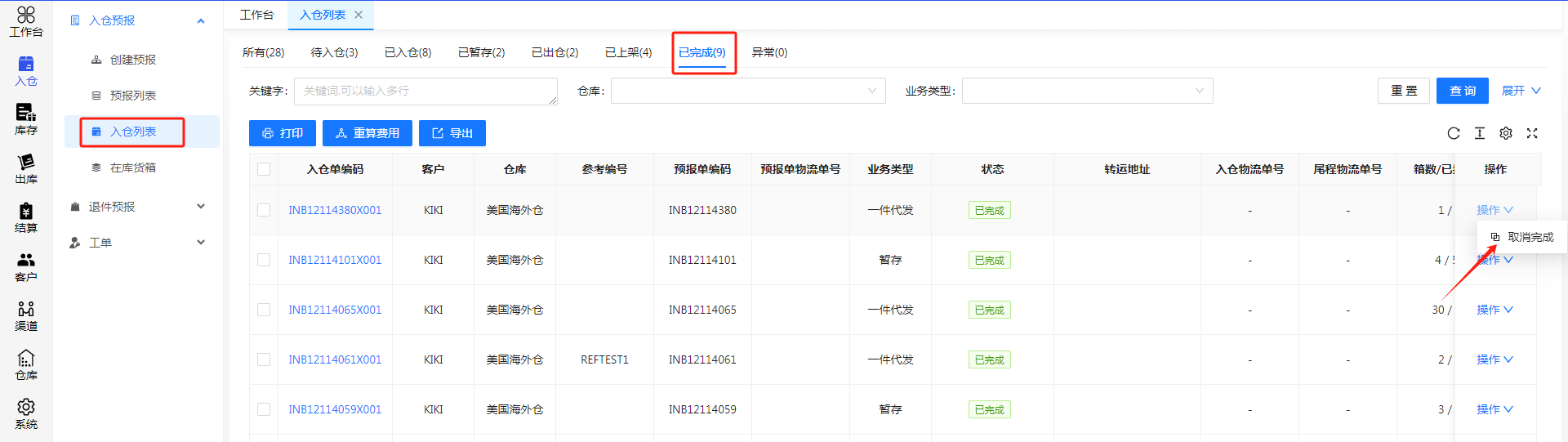Open table column settings gear icon
This screenshot has width=1568, height=442.
coord(1506,133)
